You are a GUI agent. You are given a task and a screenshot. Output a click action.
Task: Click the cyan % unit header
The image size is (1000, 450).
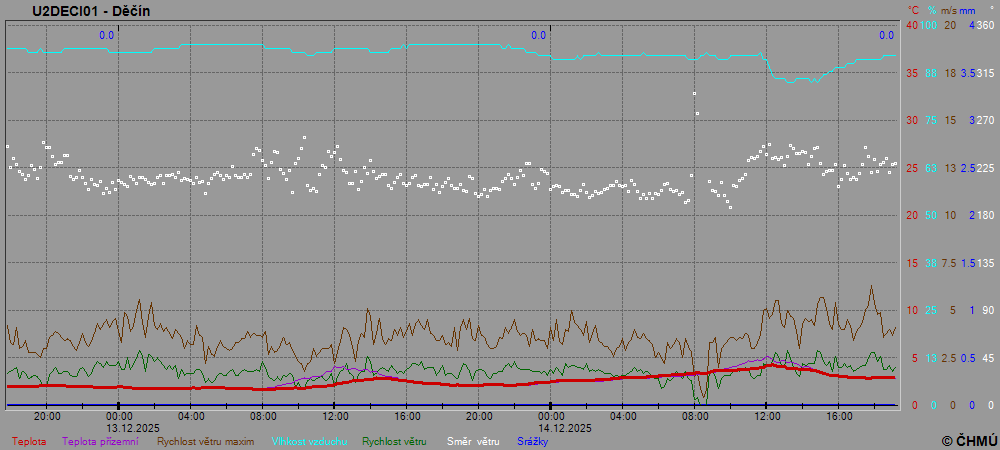click(x=931, y=9)
